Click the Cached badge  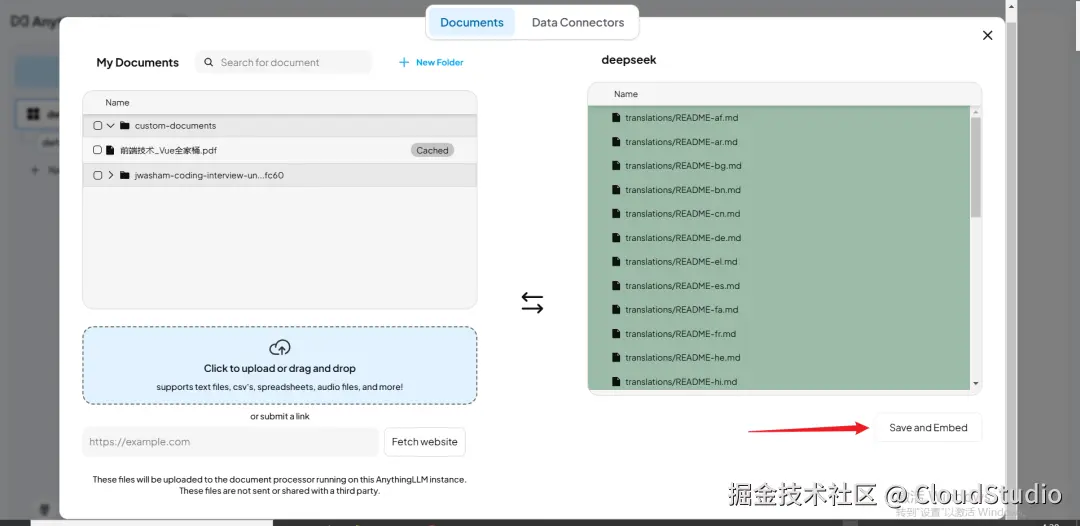coord(433,150)
